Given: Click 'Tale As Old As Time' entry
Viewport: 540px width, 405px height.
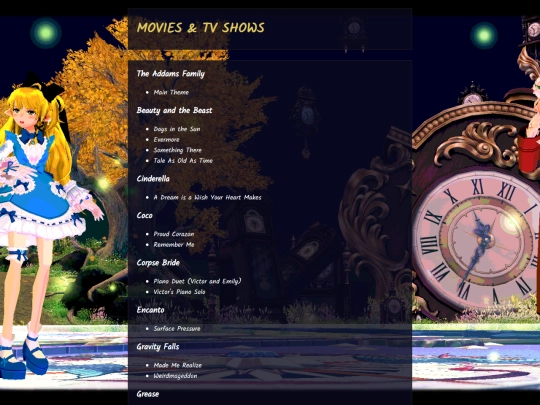Looking at the screenshot, I should point(183,160).
